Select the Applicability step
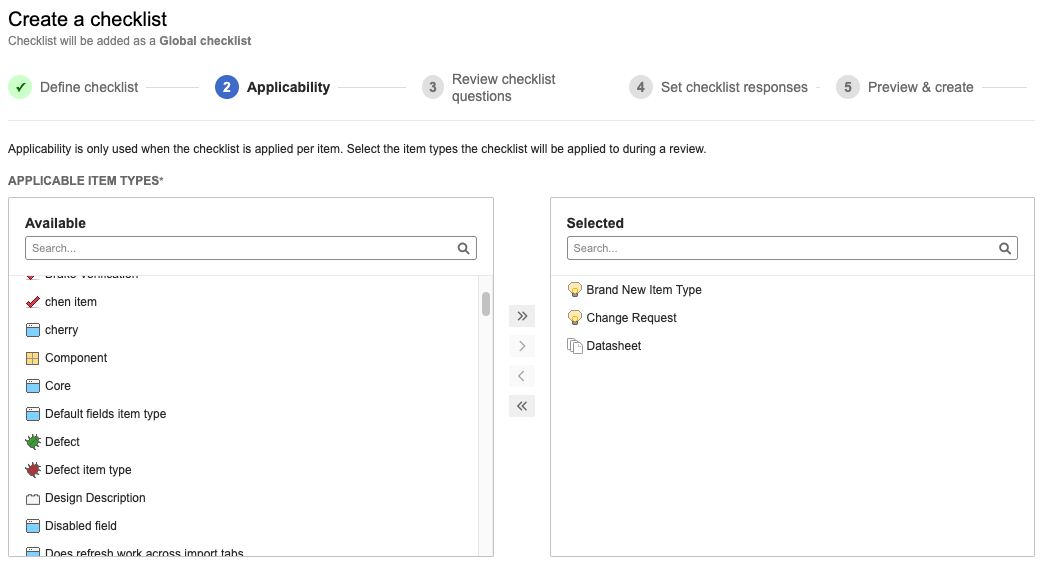 [288, 87]
